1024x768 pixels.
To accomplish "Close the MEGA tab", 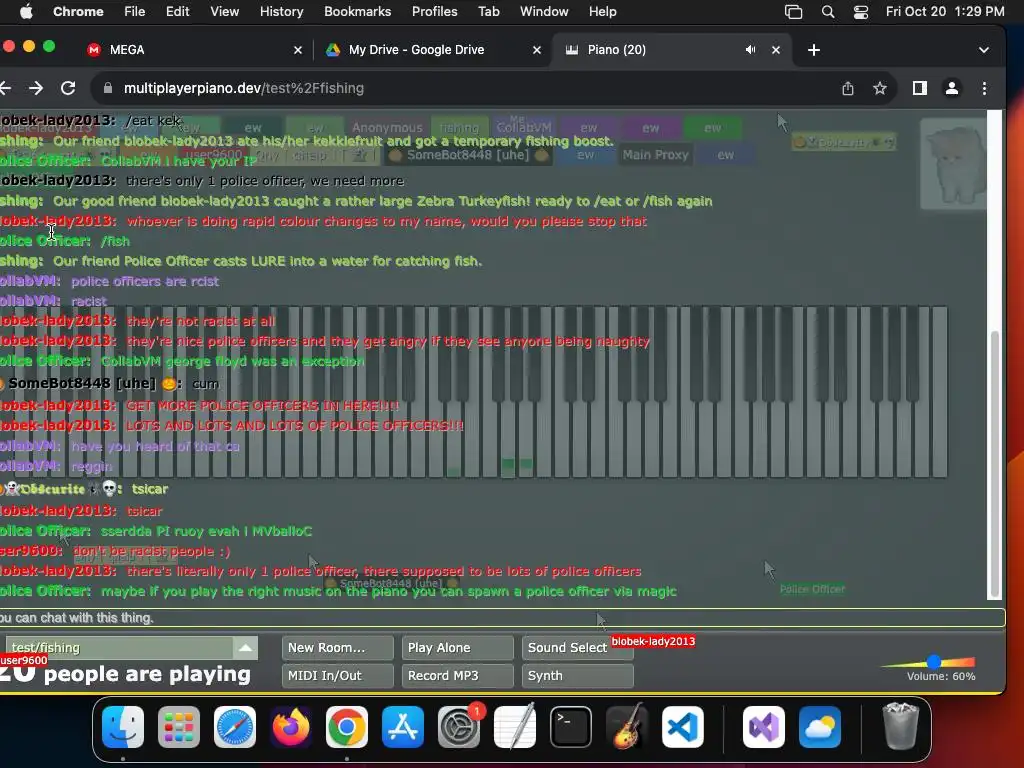I will coord(298,50).
